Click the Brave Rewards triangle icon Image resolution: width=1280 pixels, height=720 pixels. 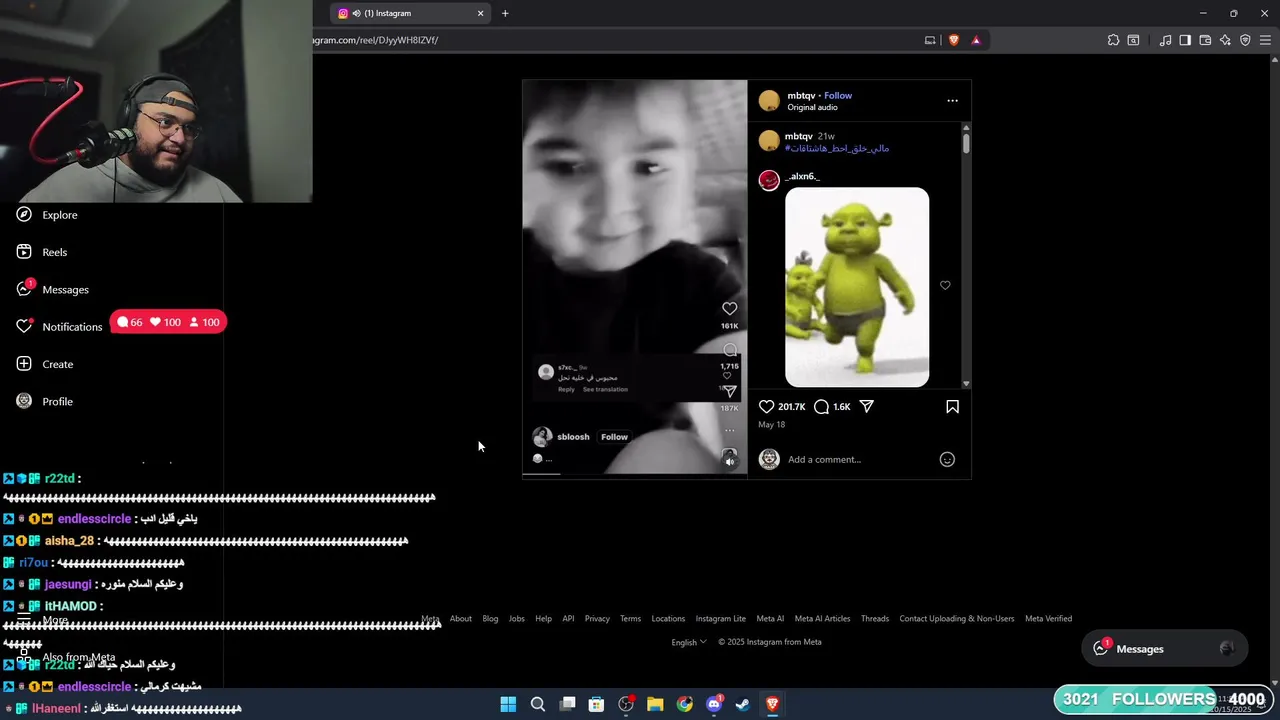point(976,40)
